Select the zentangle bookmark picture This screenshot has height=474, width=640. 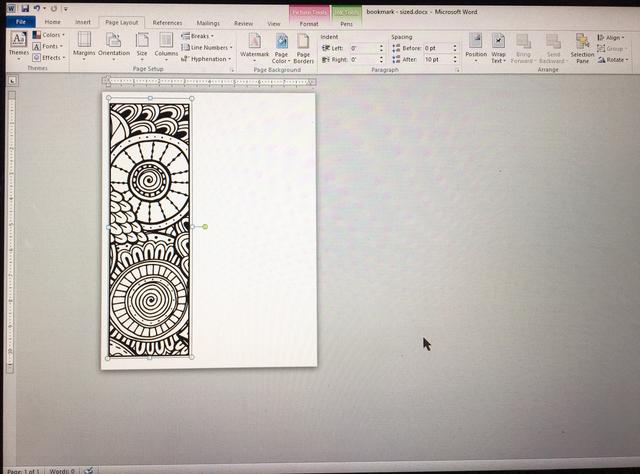coord(149,229)
